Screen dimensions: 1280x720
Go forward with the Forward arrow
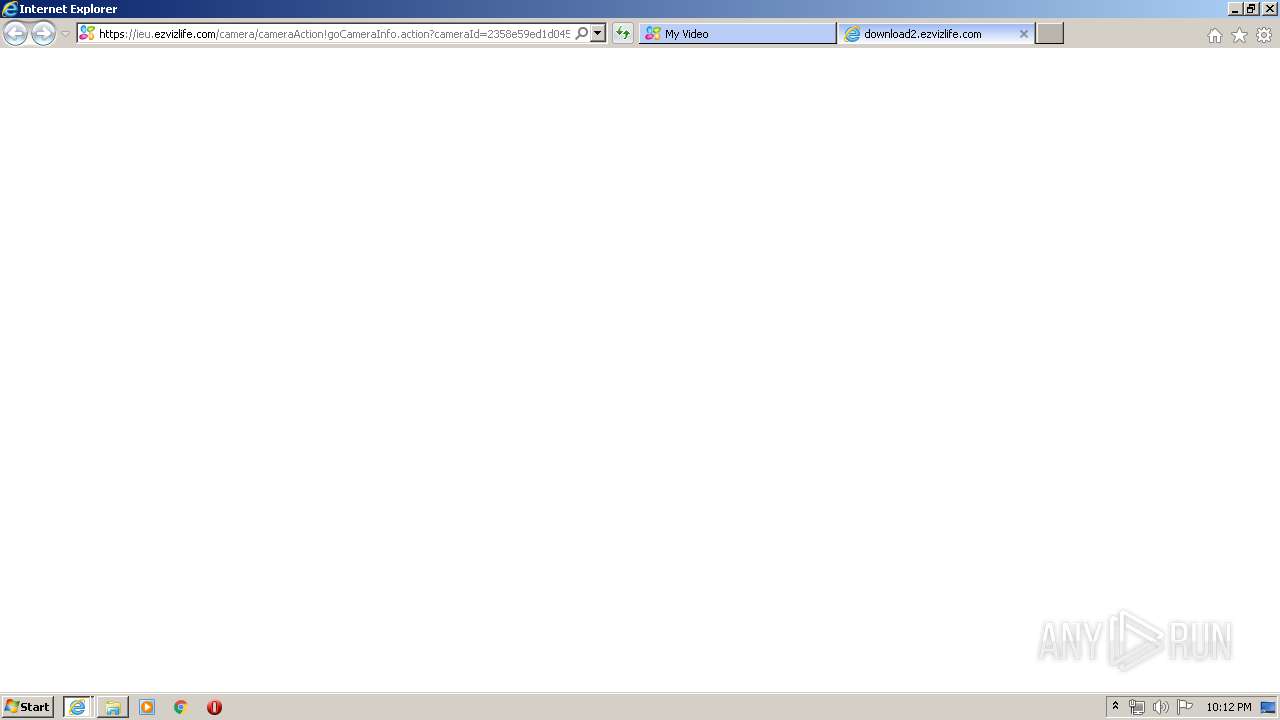[x=43, y=33]
